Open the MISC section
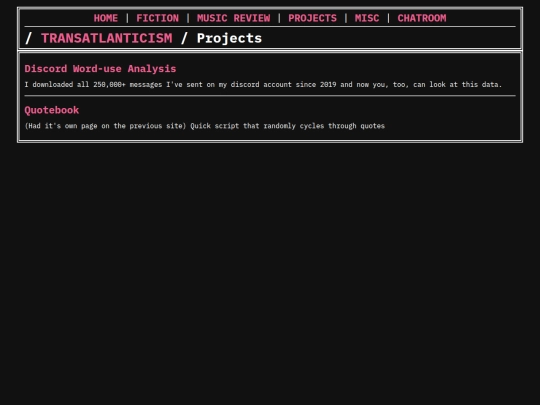The image size is (540, 405). (x=367, y=18)
